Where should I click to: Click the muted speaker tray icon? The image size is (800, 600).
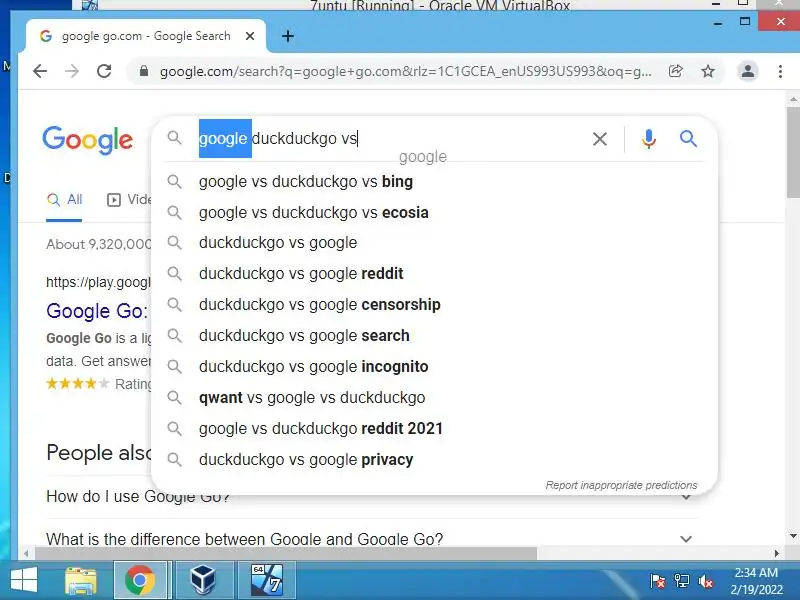click(x=706, y=581)
